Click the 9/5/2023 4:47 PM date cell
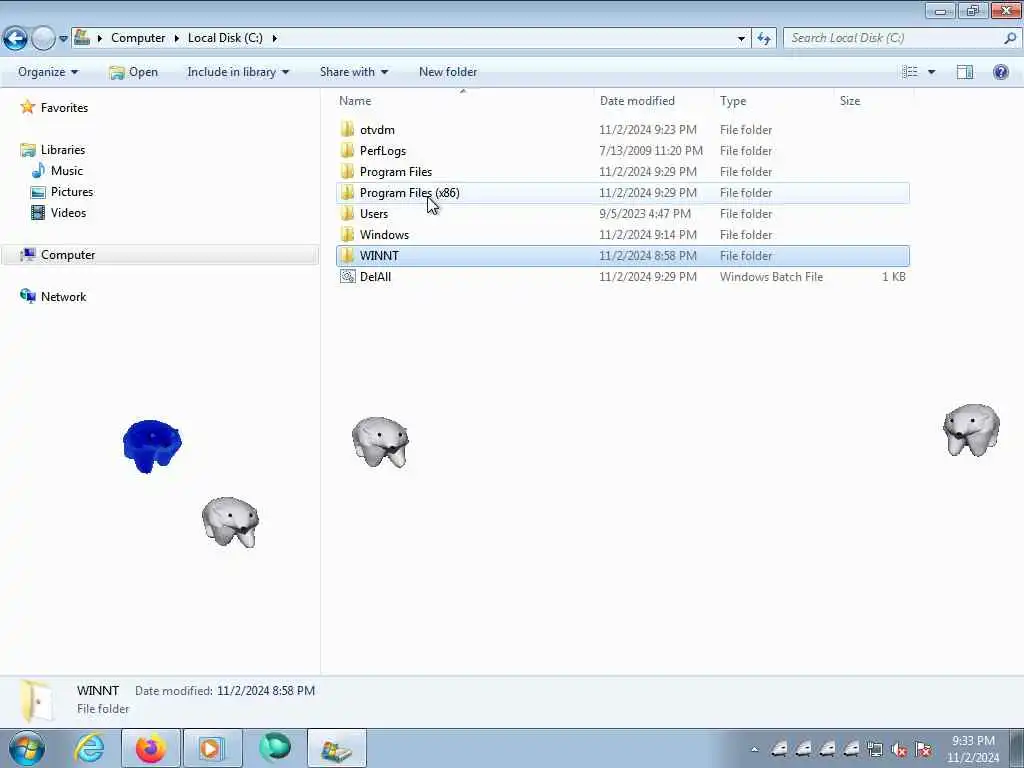This screenshot has height=768, width=1024. coord(645,214)
